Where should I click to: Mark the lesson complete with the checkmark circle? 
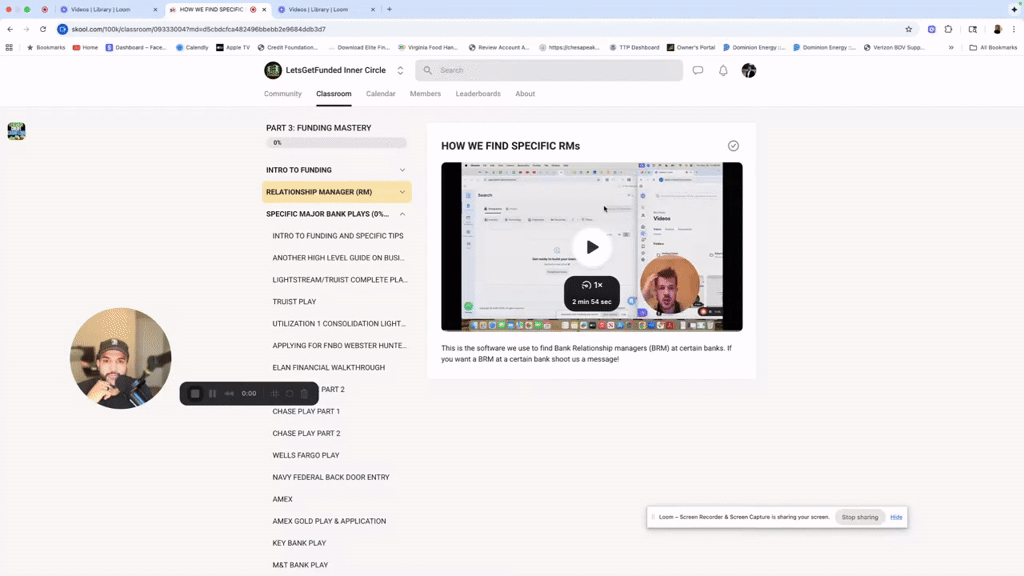pos(733,146)
